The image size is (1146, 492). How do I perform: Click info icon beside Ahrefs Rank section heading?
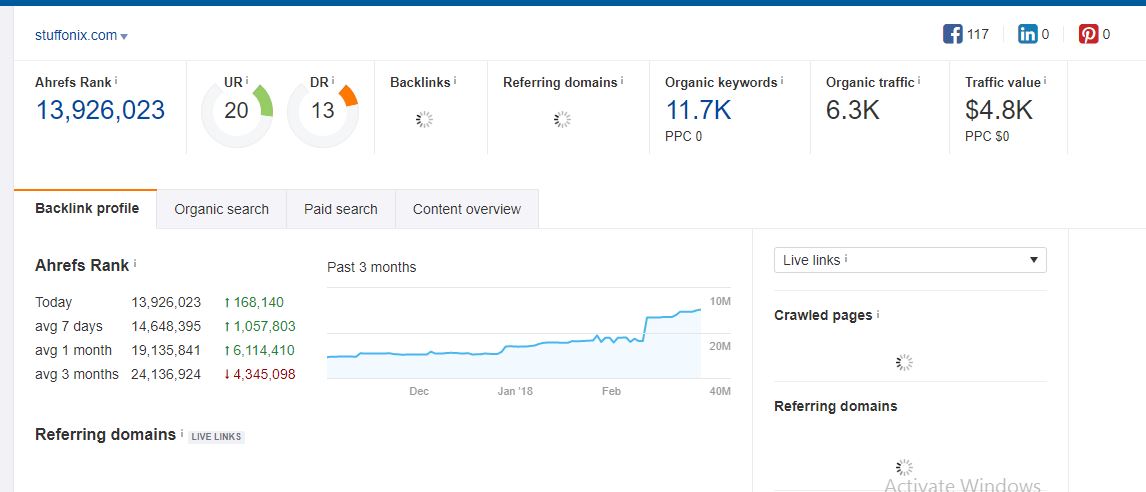pos(135,263)
